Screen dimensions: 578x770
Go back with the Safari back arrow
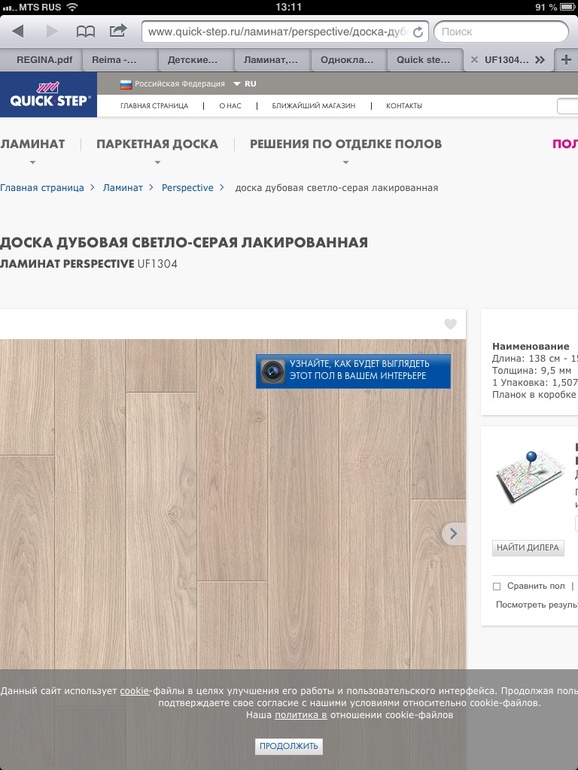tap(18, 31)
